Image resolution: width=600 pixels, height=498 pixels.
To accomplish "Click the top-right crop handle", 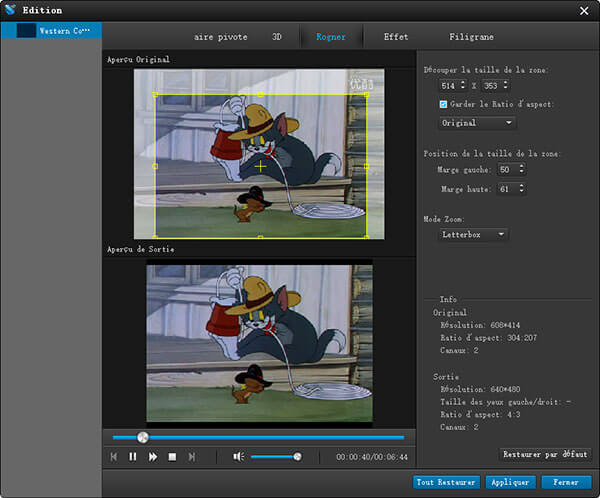I will tap(366, 95).
